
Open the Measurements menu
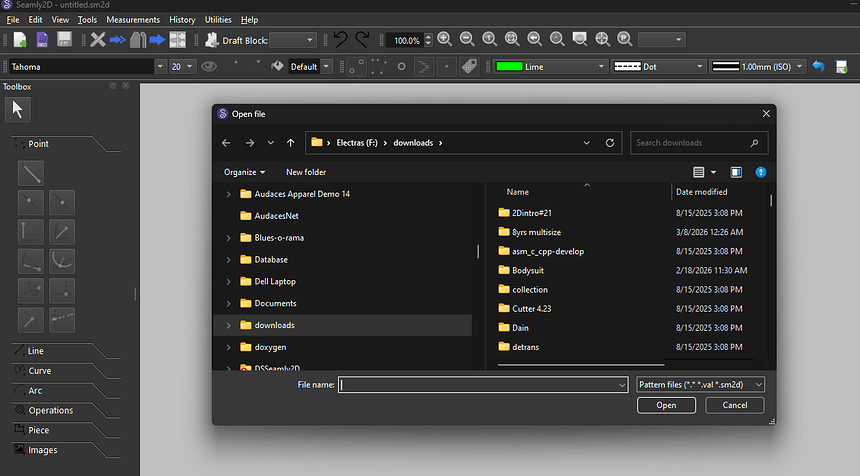(133, 20)
